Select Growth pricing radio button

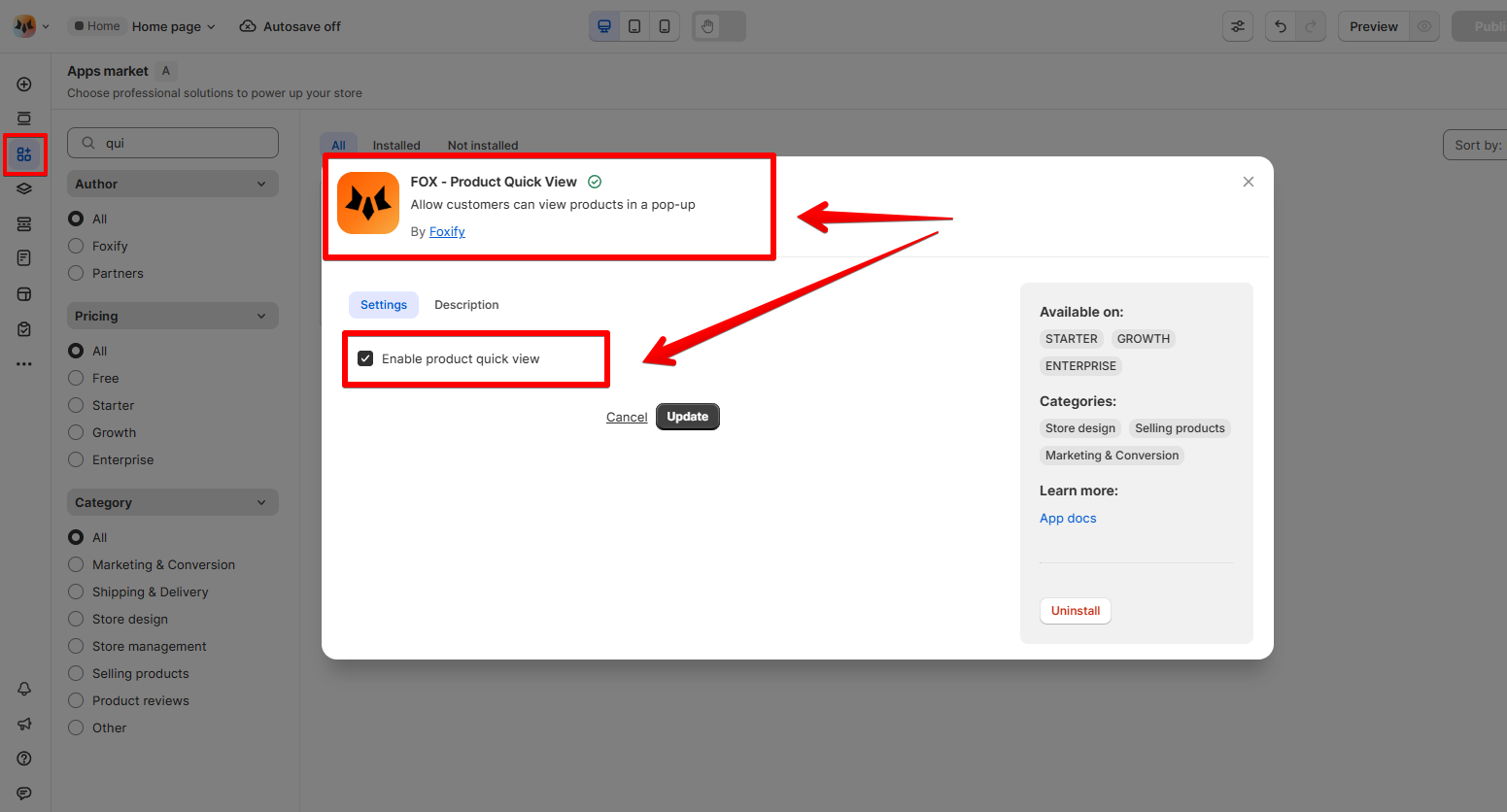click(76, 432)
